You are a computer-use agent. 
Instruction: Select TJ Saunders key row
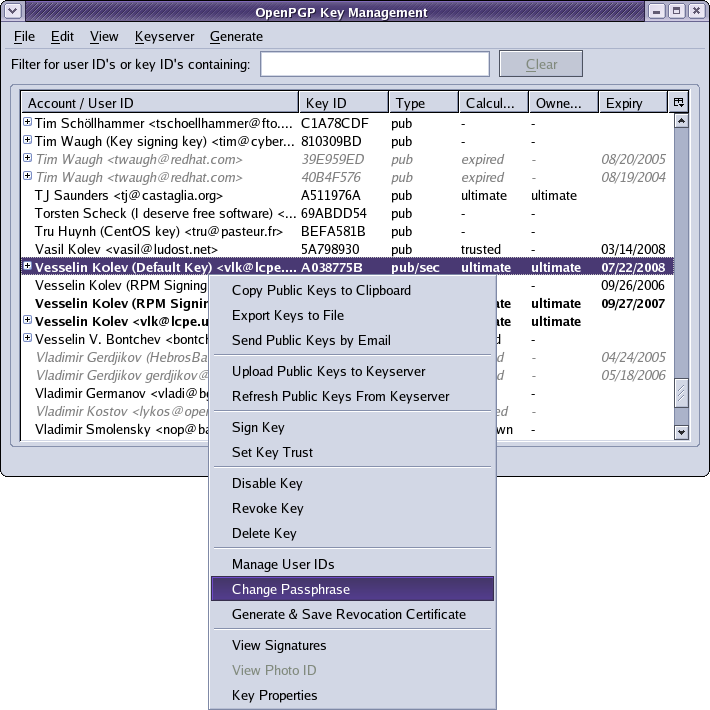coord(347,196)
